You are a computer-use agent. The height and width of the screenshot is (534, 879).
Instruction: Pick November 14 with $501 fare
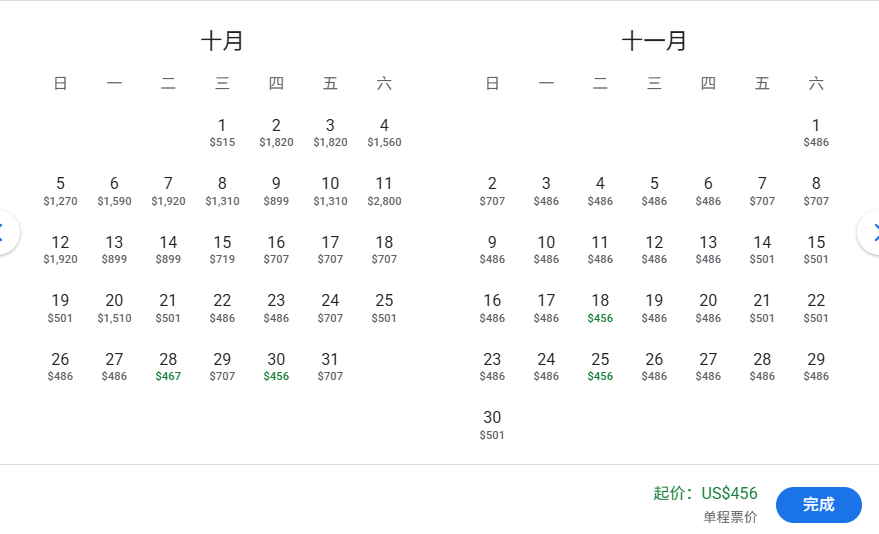coord(762,250)
